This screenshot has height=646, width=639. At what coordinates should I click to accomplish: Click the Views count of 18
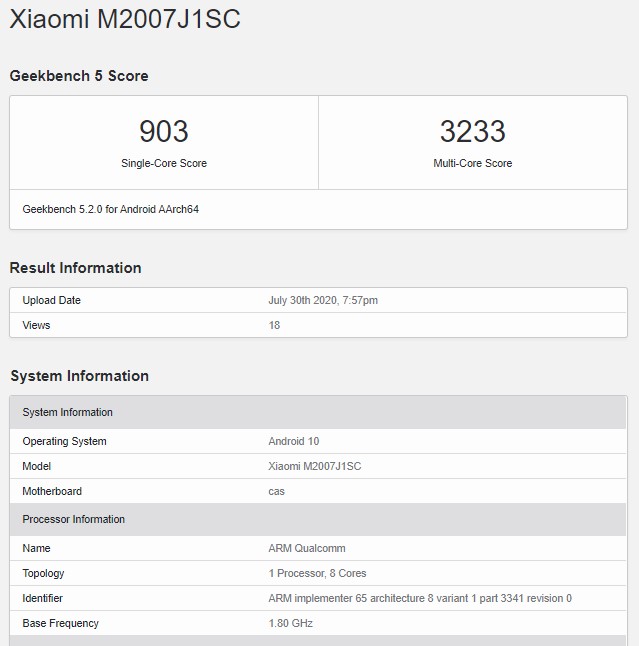pyautogui.click(x=274, y=325)
